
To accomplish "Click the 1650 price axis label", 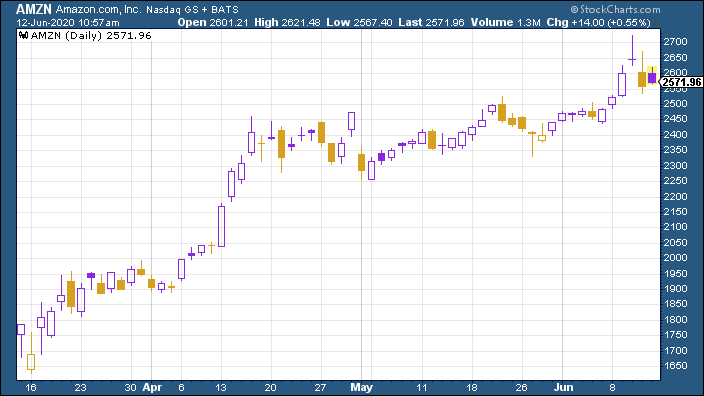I will (x=675, y=366).
